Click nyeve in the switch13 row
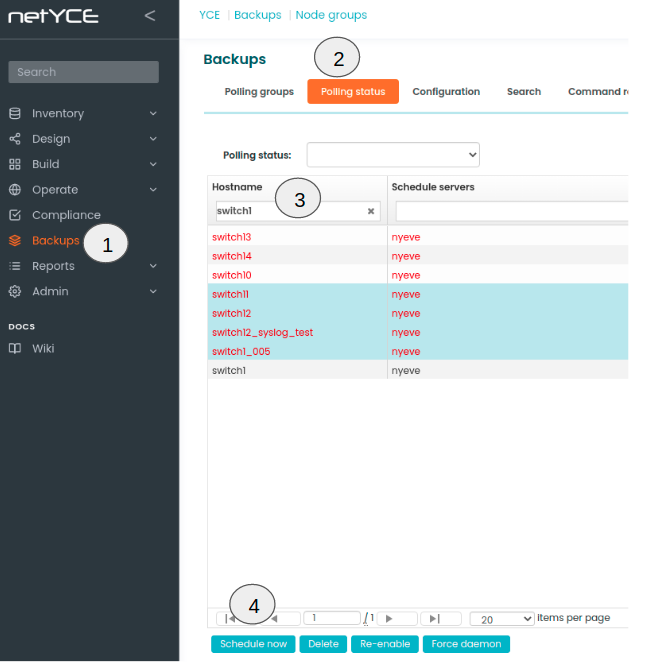Screen dimensions: 645x663 [406, 237]
